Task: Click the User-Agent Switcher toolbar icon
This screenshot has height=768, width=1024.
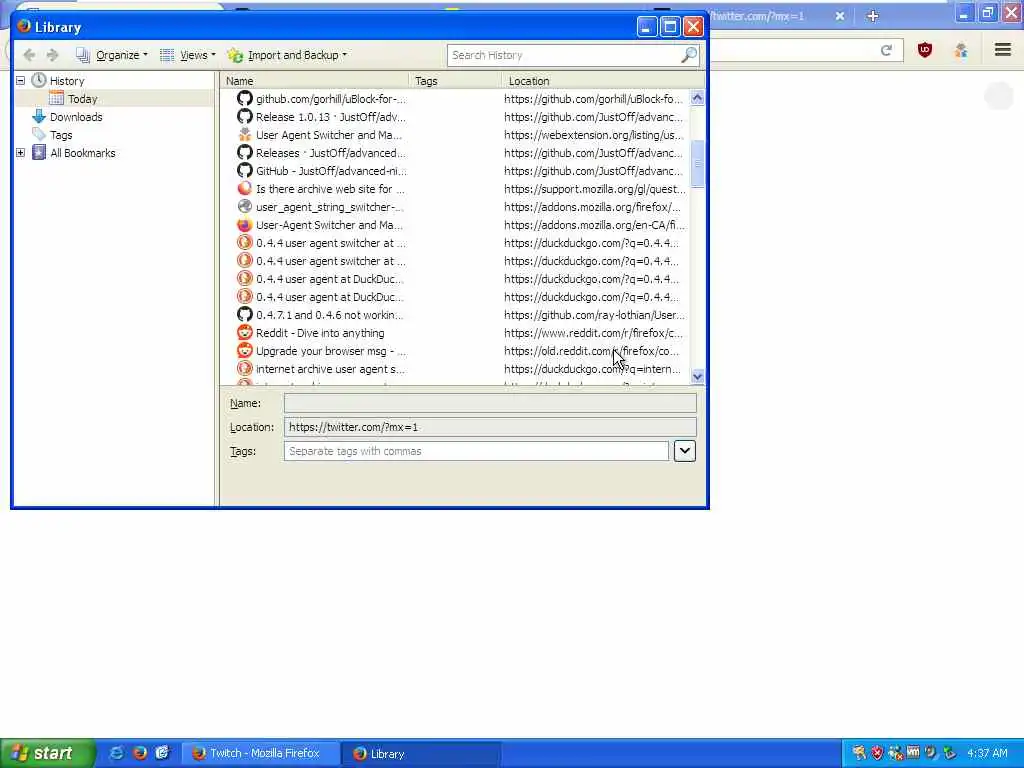Action: click(961, 50)
